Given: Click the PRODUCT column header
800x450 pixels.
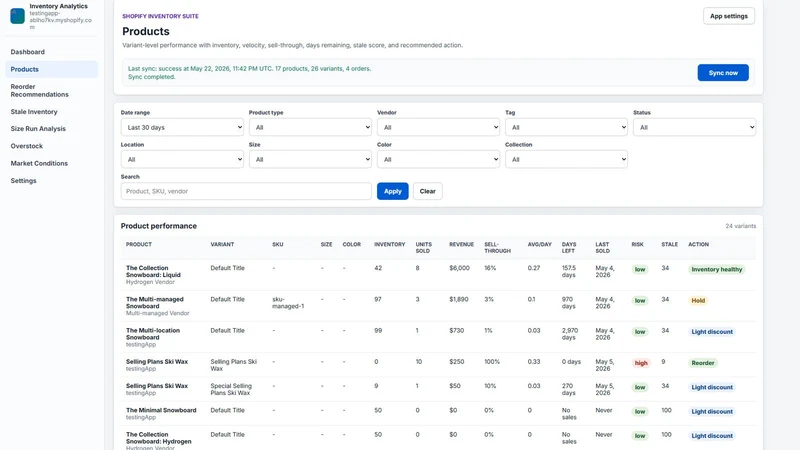Looking at the screenshot, I should click(x=139, y=244).
